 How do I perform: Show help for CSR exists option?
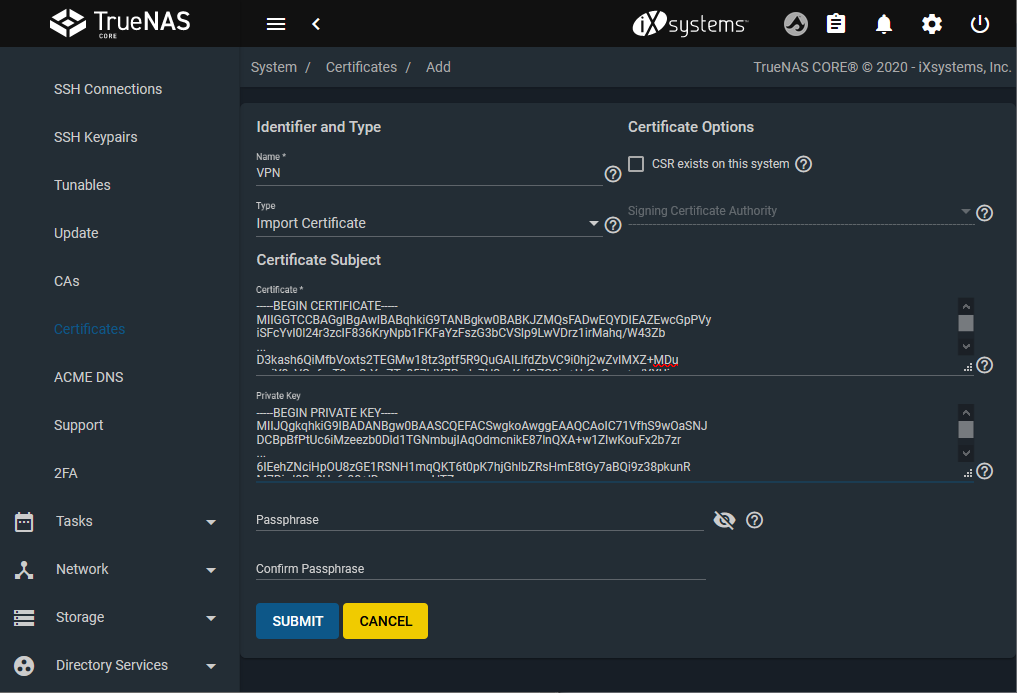pos(803,164)
